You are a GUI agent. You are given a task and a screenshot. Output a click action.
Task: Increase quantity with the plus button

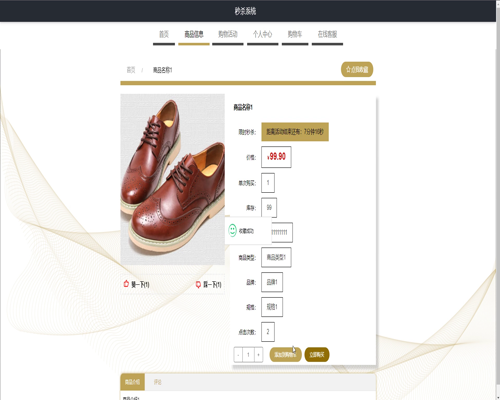point(258,355)
